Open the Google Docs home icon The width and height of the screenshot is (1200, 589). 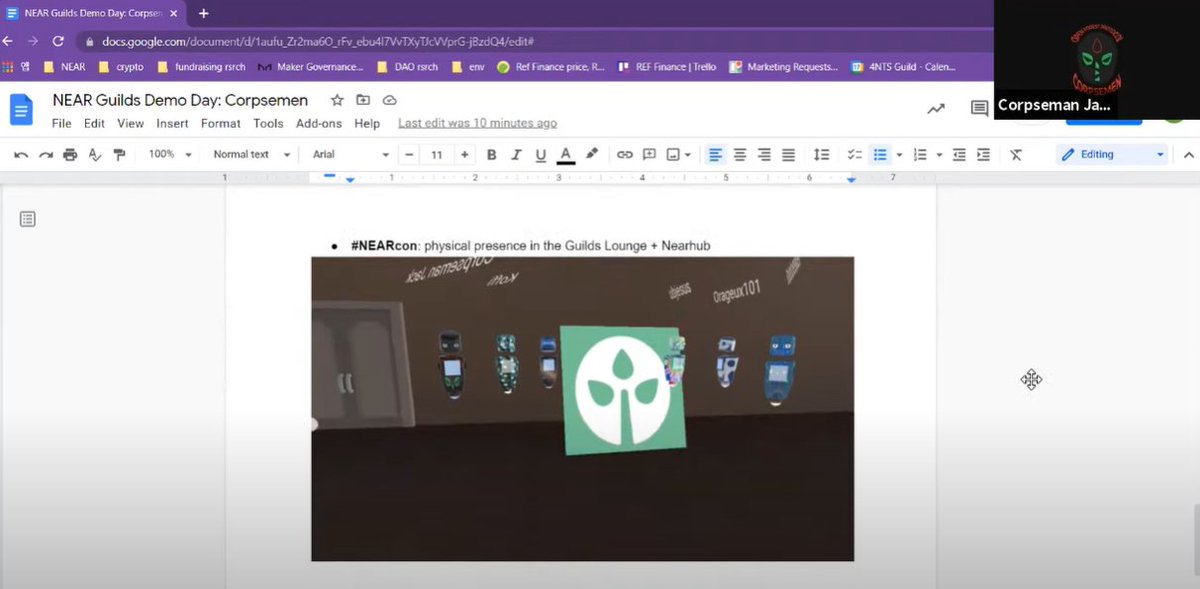(22, 109)
